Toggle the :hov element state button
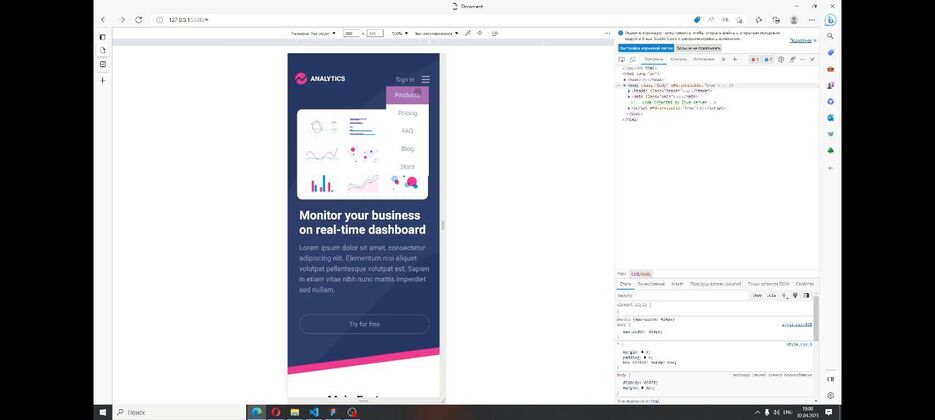 pos(757,295)
